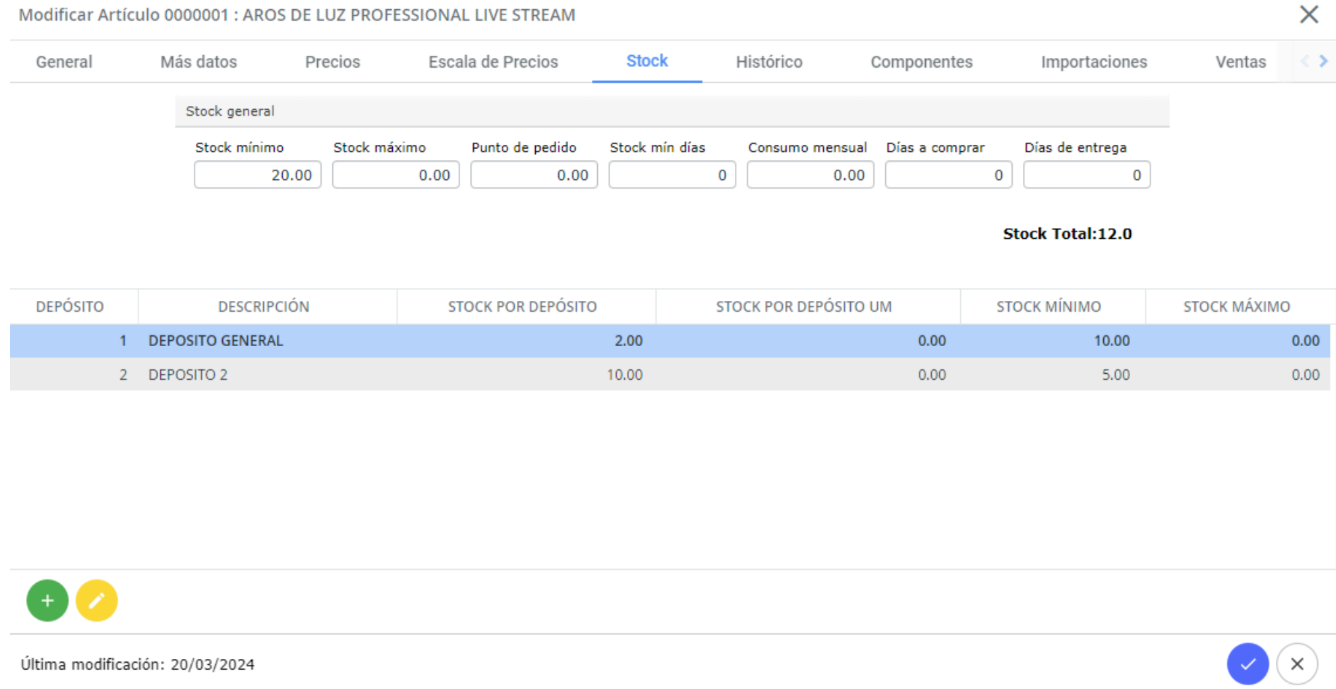Screen dimensions: 1336x689
Task: Click the STOCK MÁXIMO column header
Action: pyautogui.click(x=1237, y=307)
